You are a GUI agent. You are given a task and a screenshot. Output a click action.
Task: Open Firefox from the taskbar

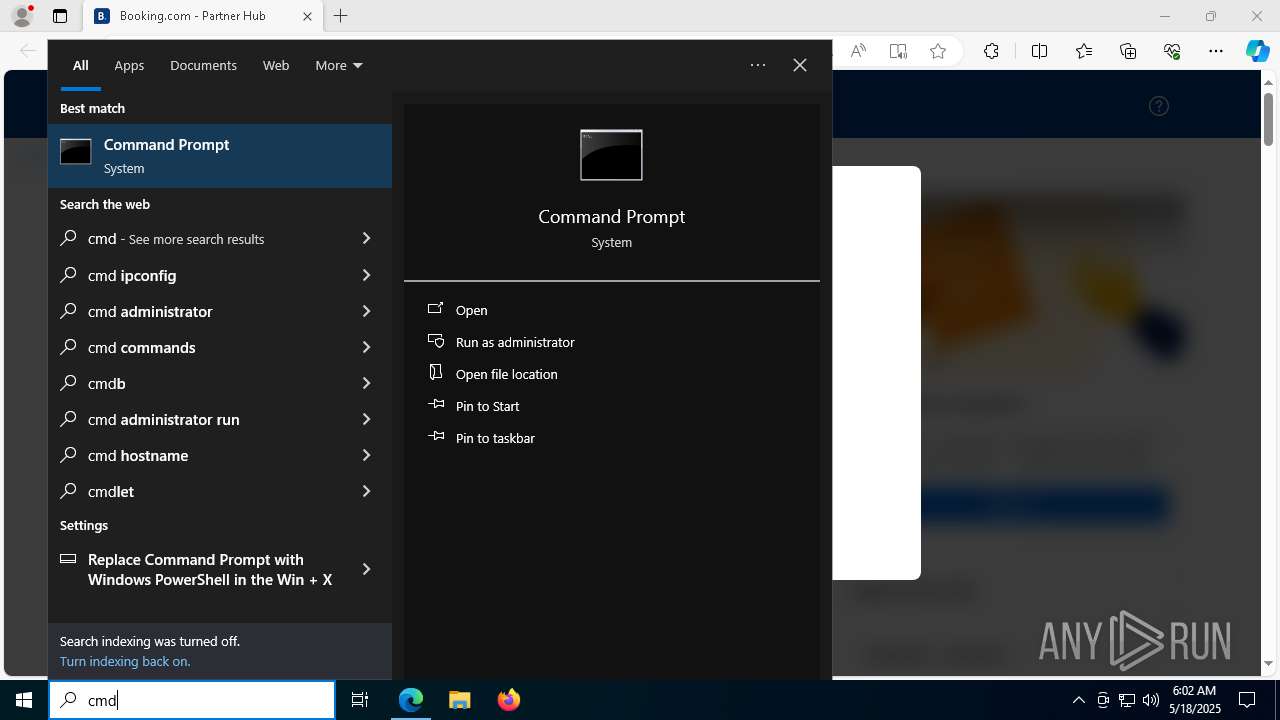(509, 700)
